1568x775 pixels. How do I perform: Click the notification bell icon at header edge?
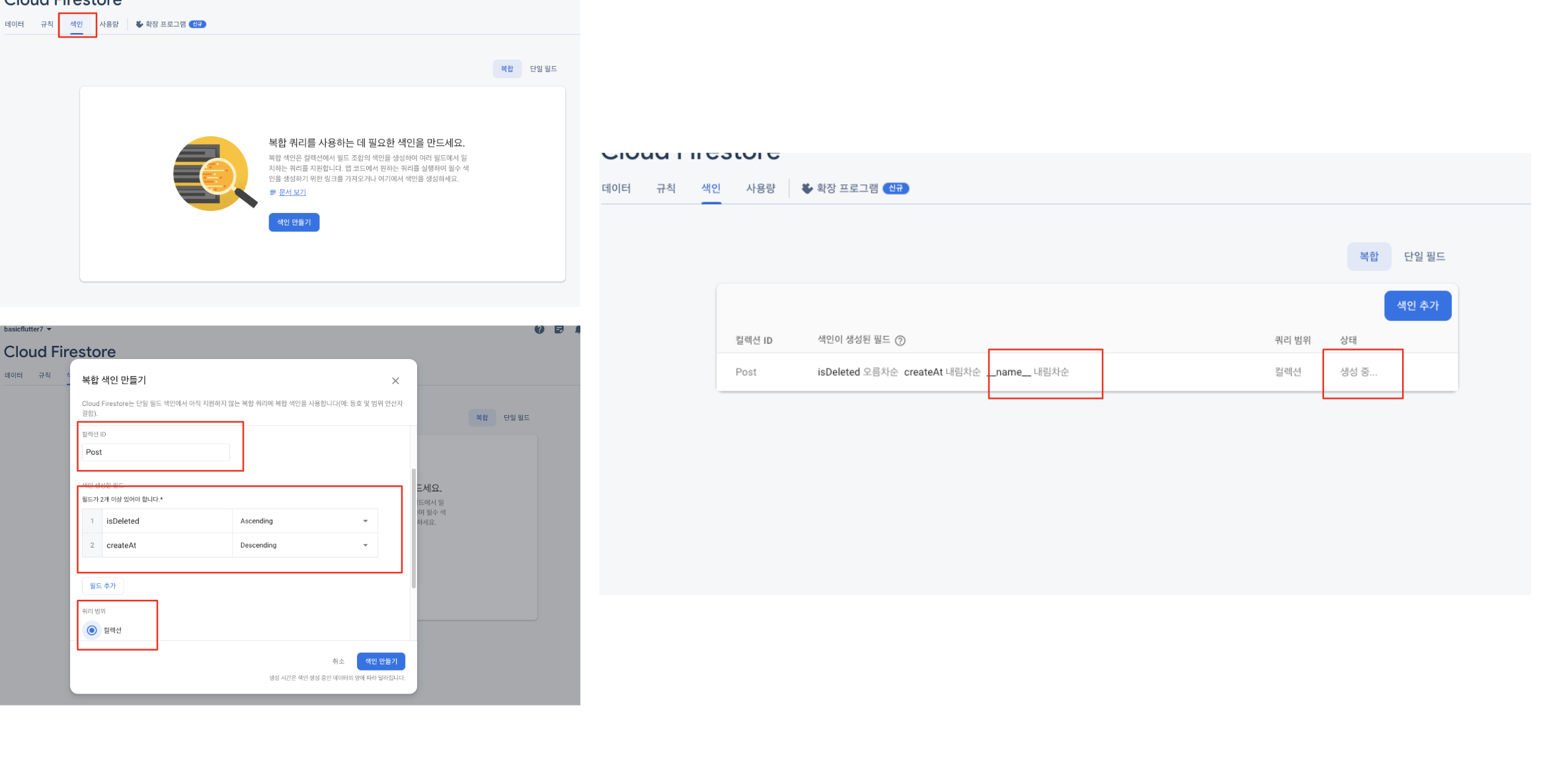578,329
